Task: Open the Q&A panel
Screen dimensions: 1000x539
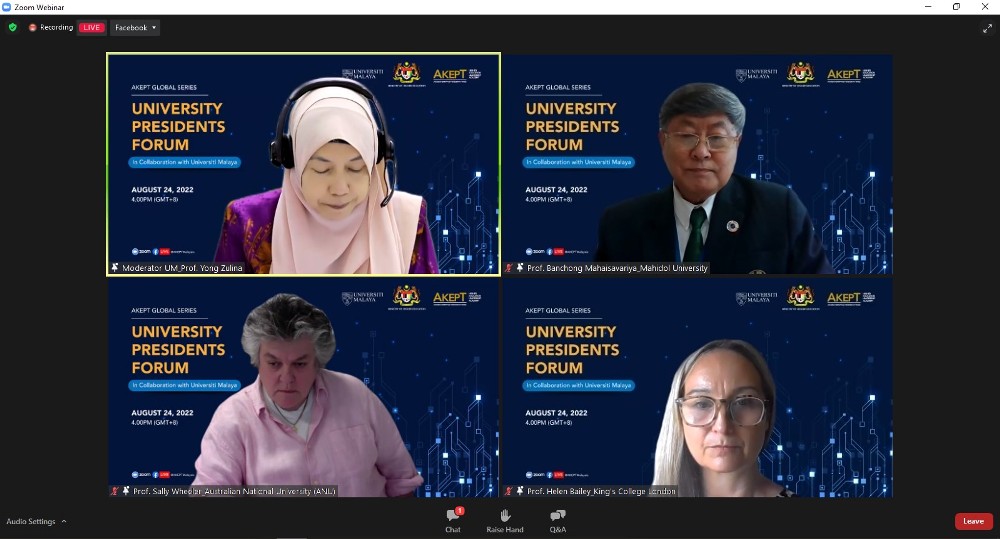Action: click(558, 519)
